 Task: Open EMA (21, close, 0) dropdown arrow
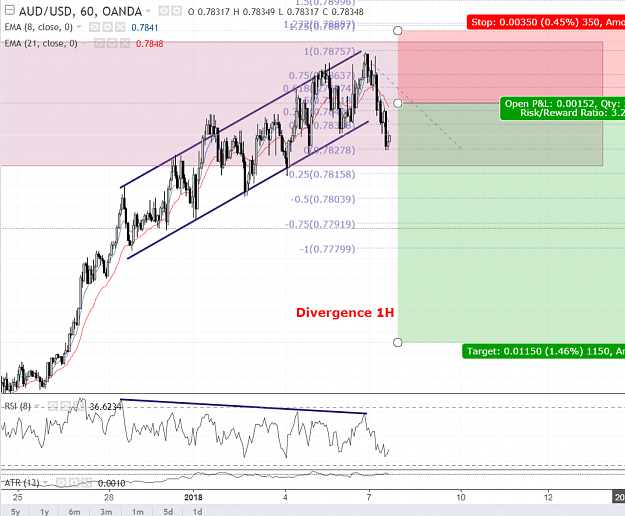click(x=84, y=43)
